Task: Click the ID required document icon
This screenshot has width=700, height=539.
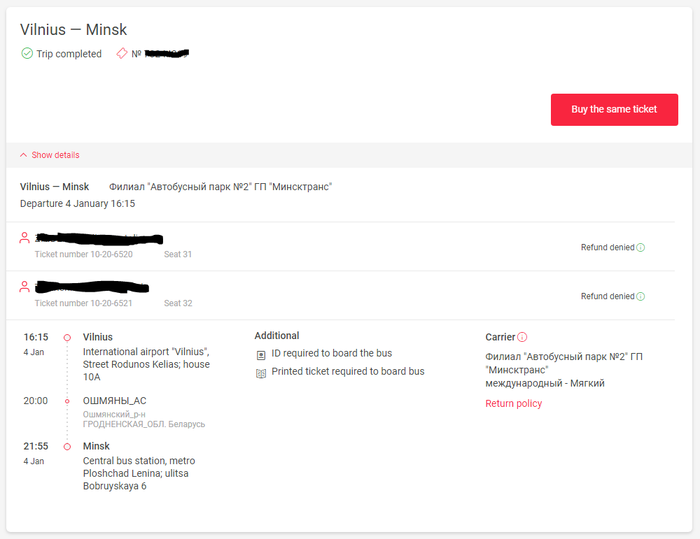Action: click(261, 354)
